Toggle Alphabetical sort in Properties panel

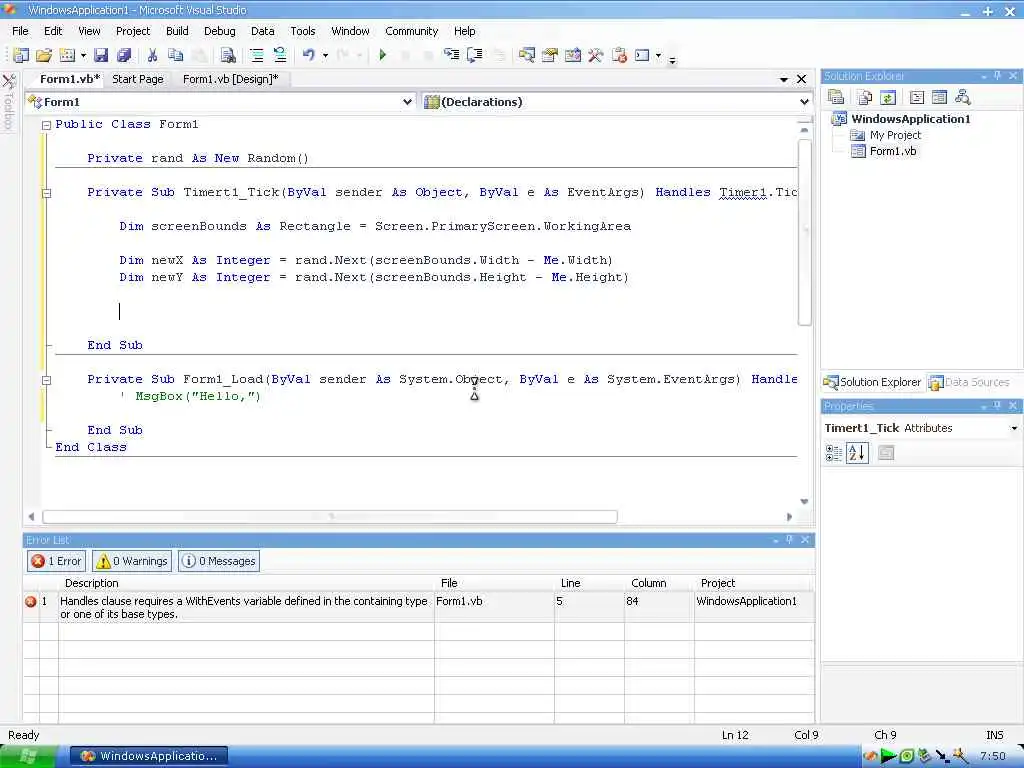857,453
